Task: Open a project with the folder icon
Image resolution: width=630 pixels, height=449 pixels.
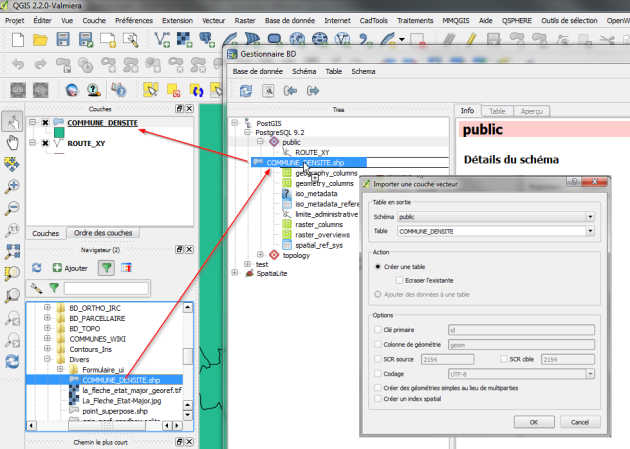Action: coord(40,40)
